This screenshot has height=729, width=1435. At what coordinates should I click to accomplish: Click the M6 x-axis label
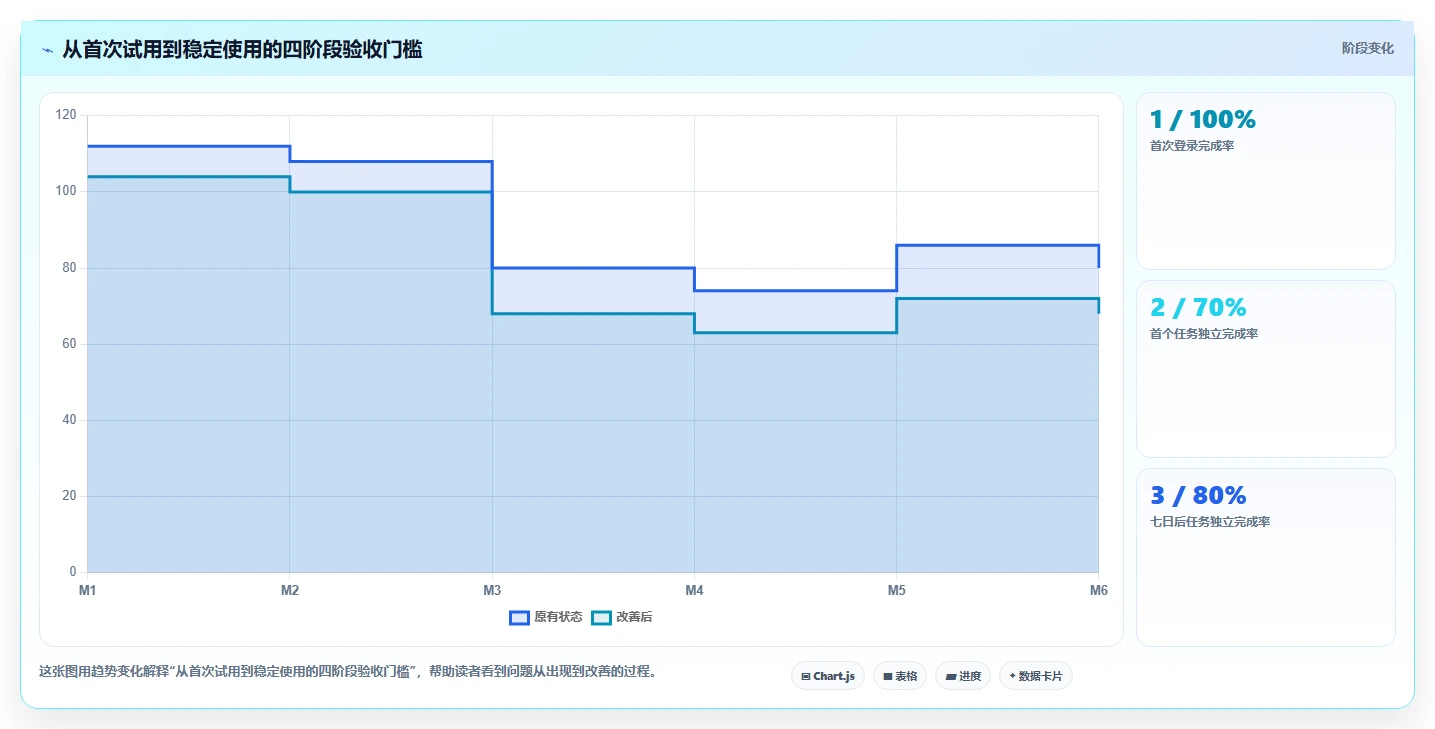pyautogui.click(x=1099, y=591)
